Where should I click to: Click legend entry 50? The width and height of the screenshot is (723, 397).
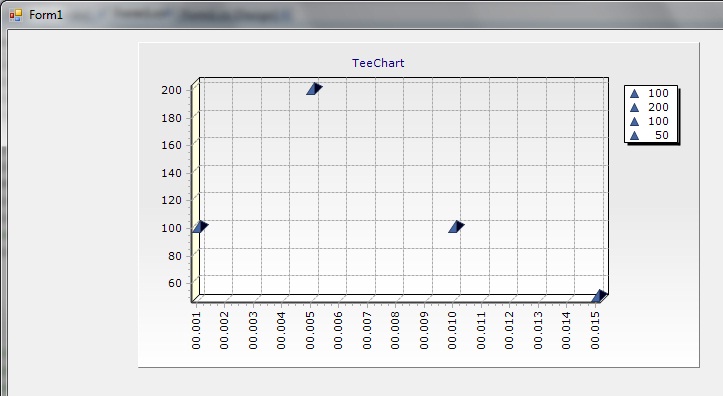tap(662, 136)
